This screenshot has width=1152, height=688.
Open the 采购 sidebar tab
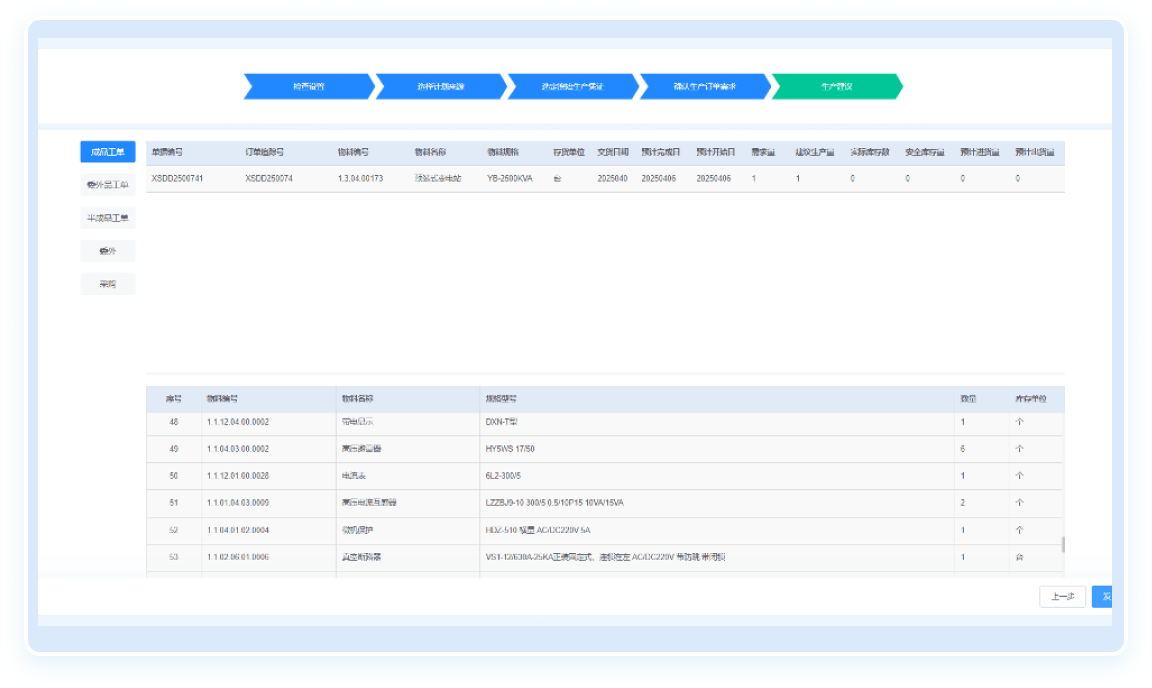pyautogui.click(x=108, y=284)
